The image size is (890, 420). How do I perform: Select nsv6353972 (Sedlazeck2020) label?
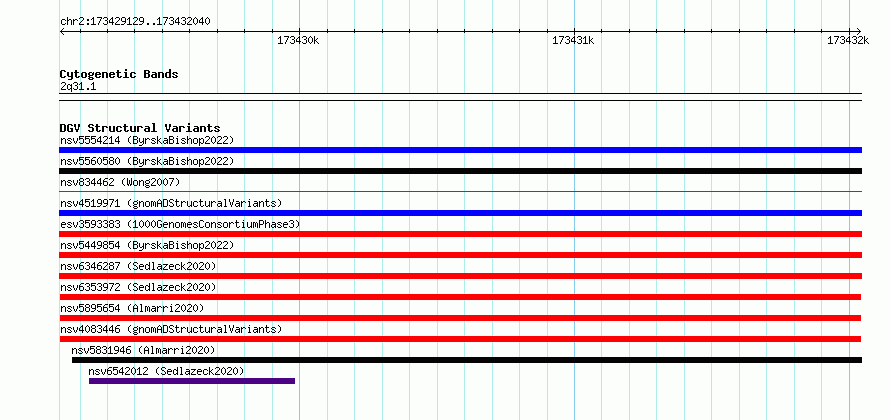(138, 287)
